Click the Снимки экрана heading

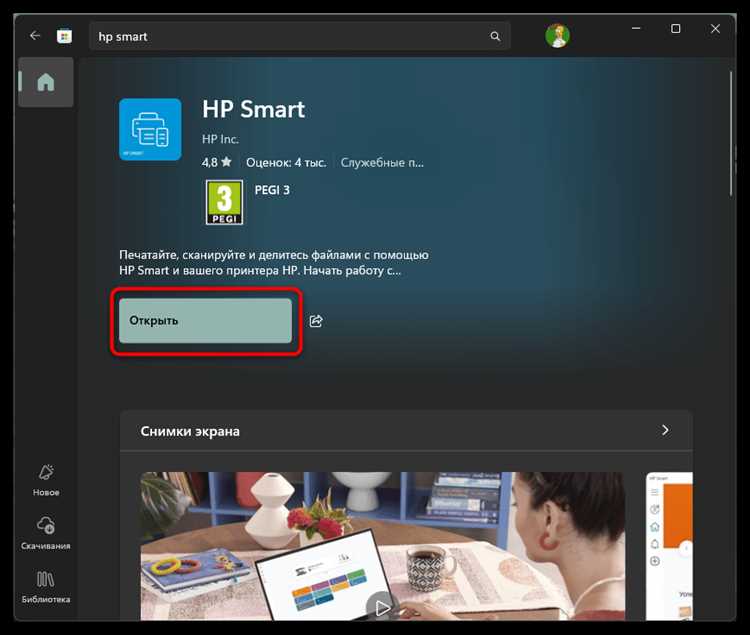[190, 431]
